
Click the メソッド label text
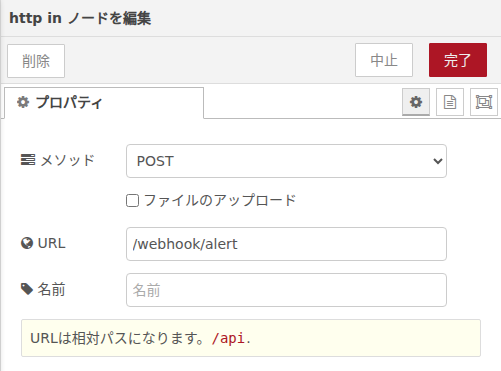(x=68, y=160)
